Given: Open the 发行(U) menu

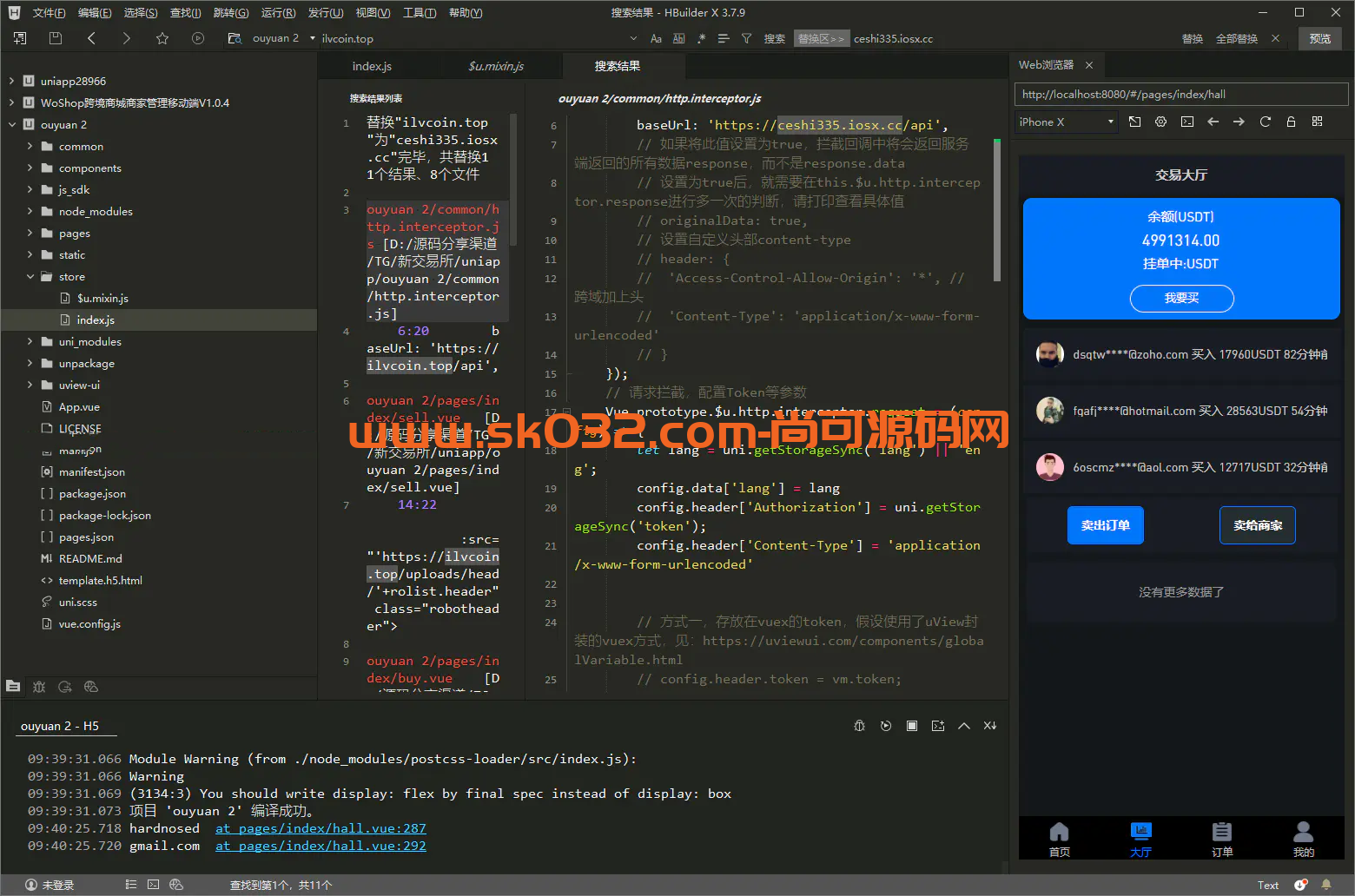Looking at the screenshot, I should tap(326, 12).
